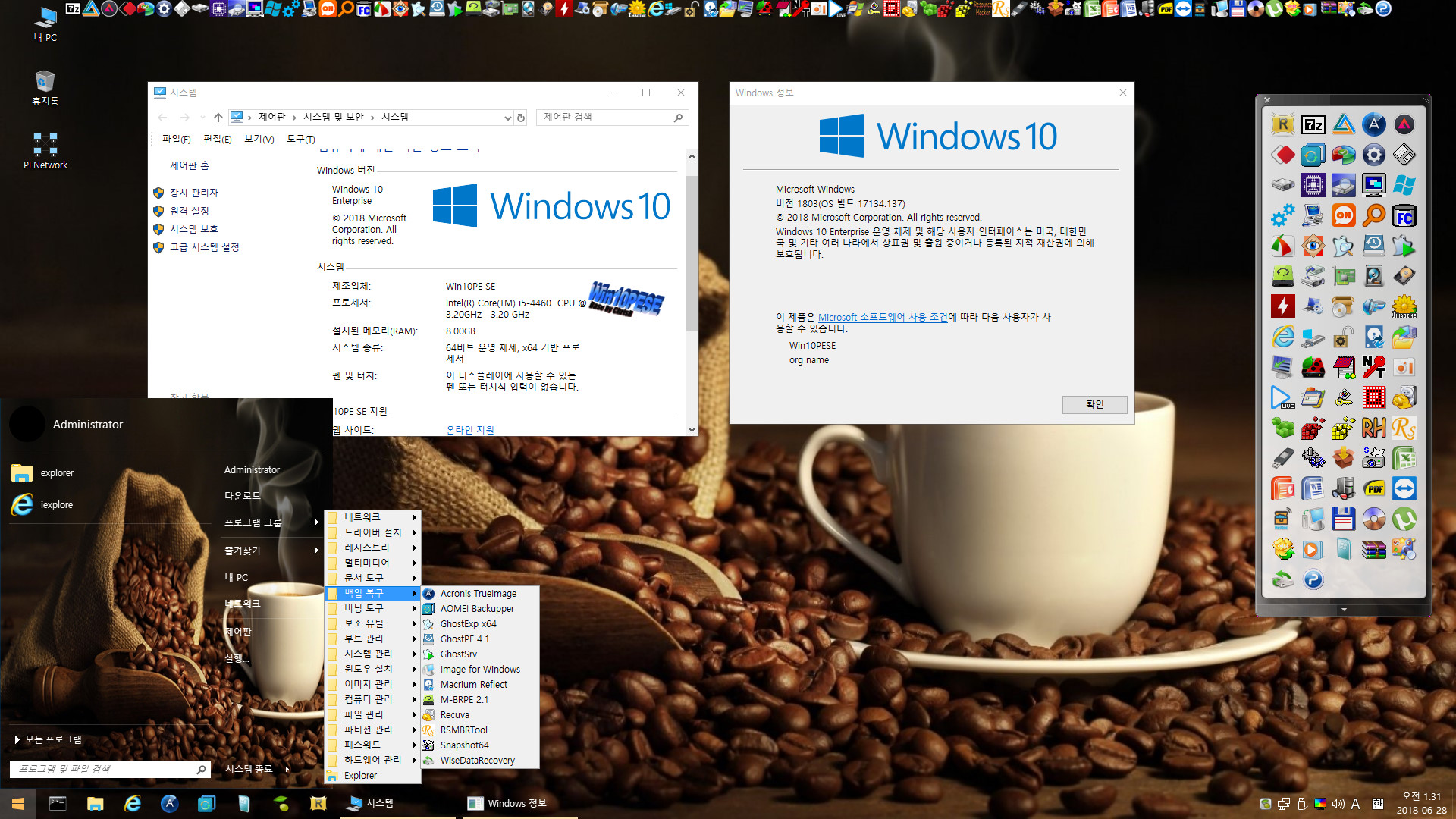Open the orange ON chat bubble icon
1456x819 pixels.
click(x=1343, y=215)
